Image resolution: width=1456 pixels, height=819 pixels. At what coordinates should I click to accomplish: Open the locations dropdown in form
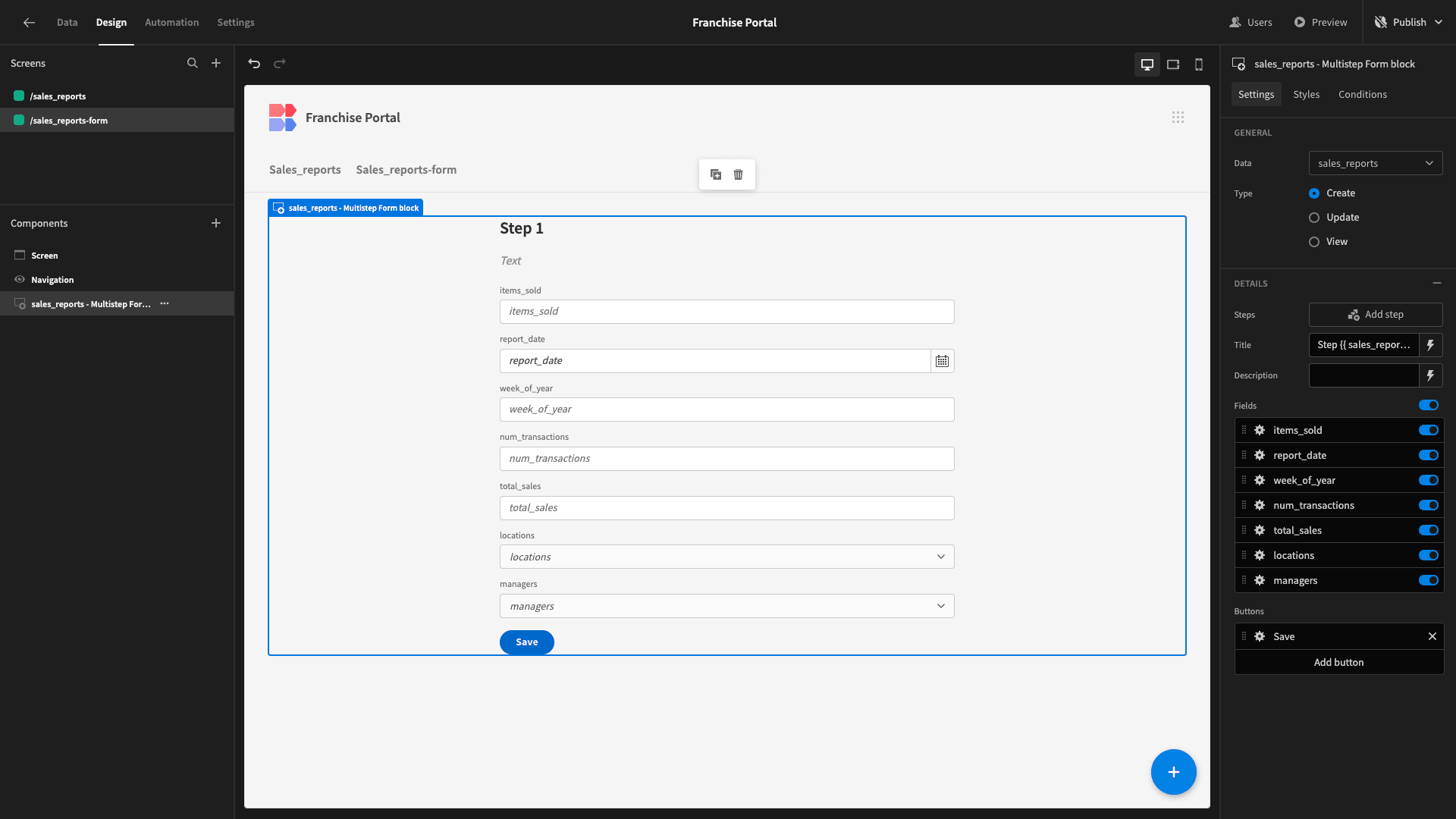click(726, 557)
